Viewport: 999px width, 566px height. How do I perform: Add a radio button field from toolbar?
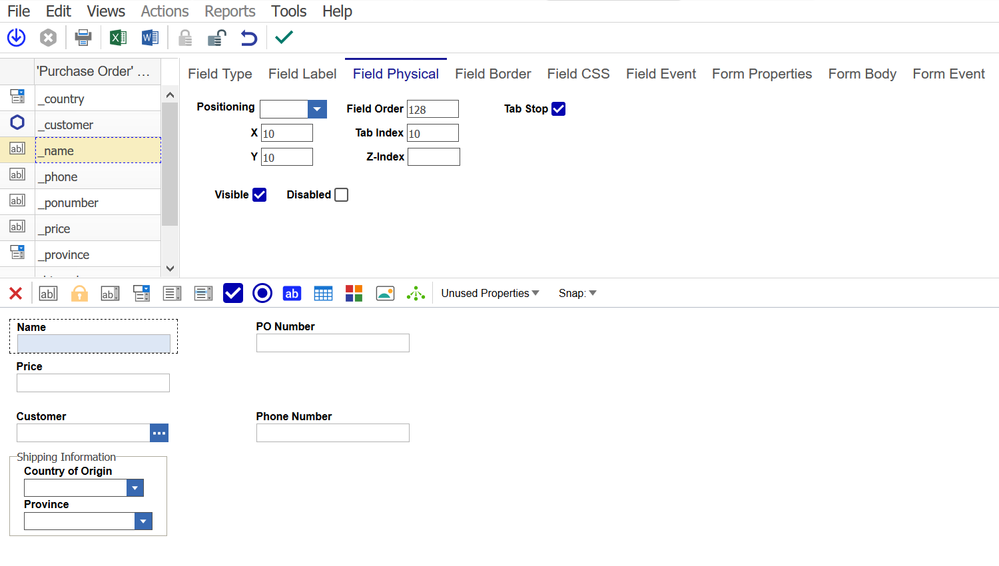(x=262, y=293)
